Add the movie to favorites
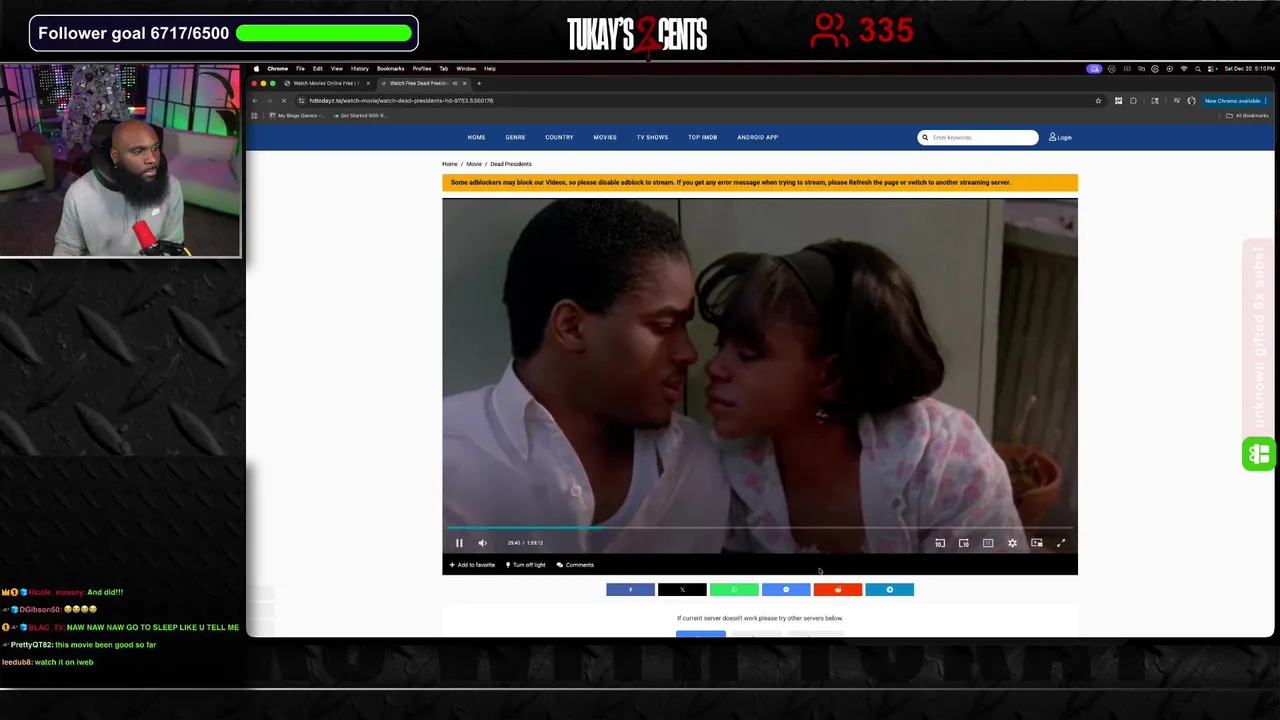Screen dimensions: 1280x720 coord(472,565)
